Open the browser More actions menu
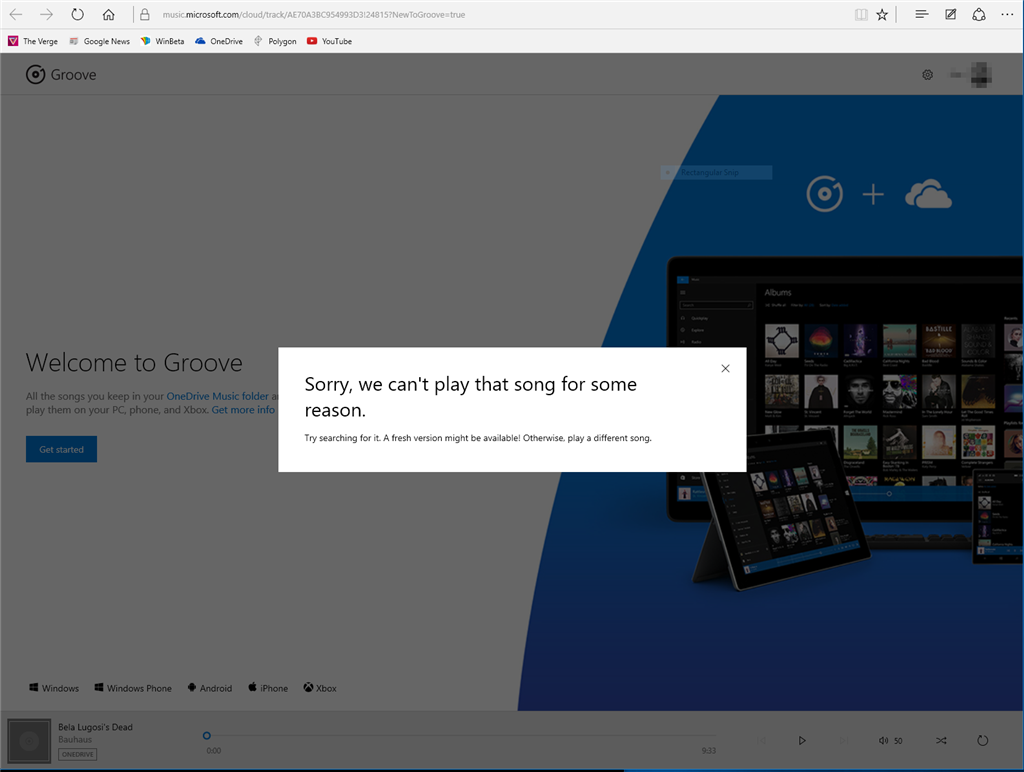This screenshot has height=772, width=1024. 1008,14
